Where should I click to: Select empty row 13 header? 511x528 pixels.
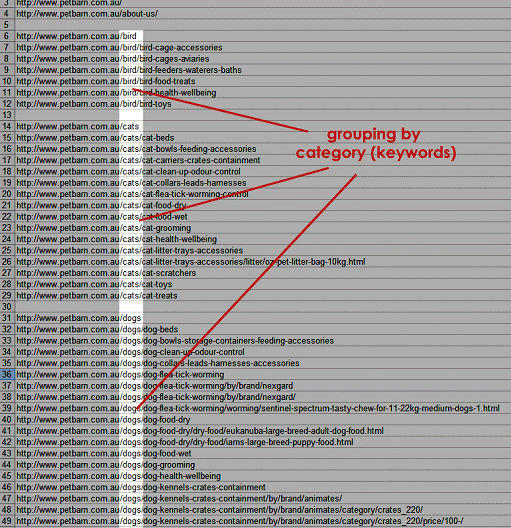coord(7,115)
